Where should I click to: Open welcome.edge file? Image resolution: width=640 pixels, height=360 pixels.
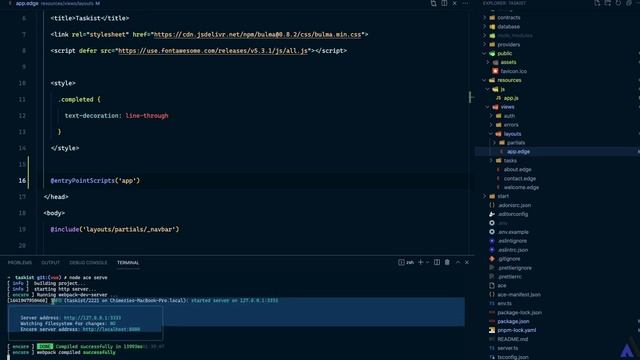(x=521, y=187)
